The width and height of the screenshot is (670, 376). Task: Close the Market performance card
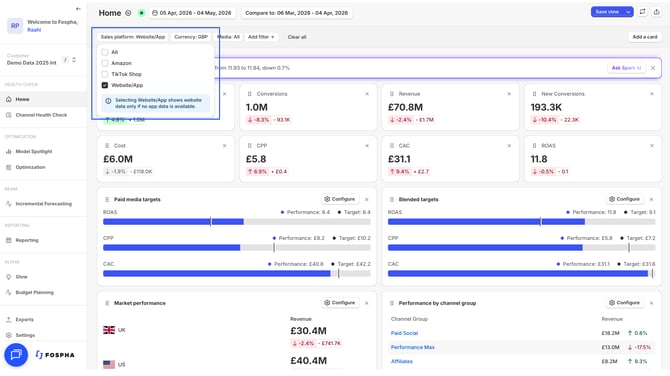(x=367, y=303)
